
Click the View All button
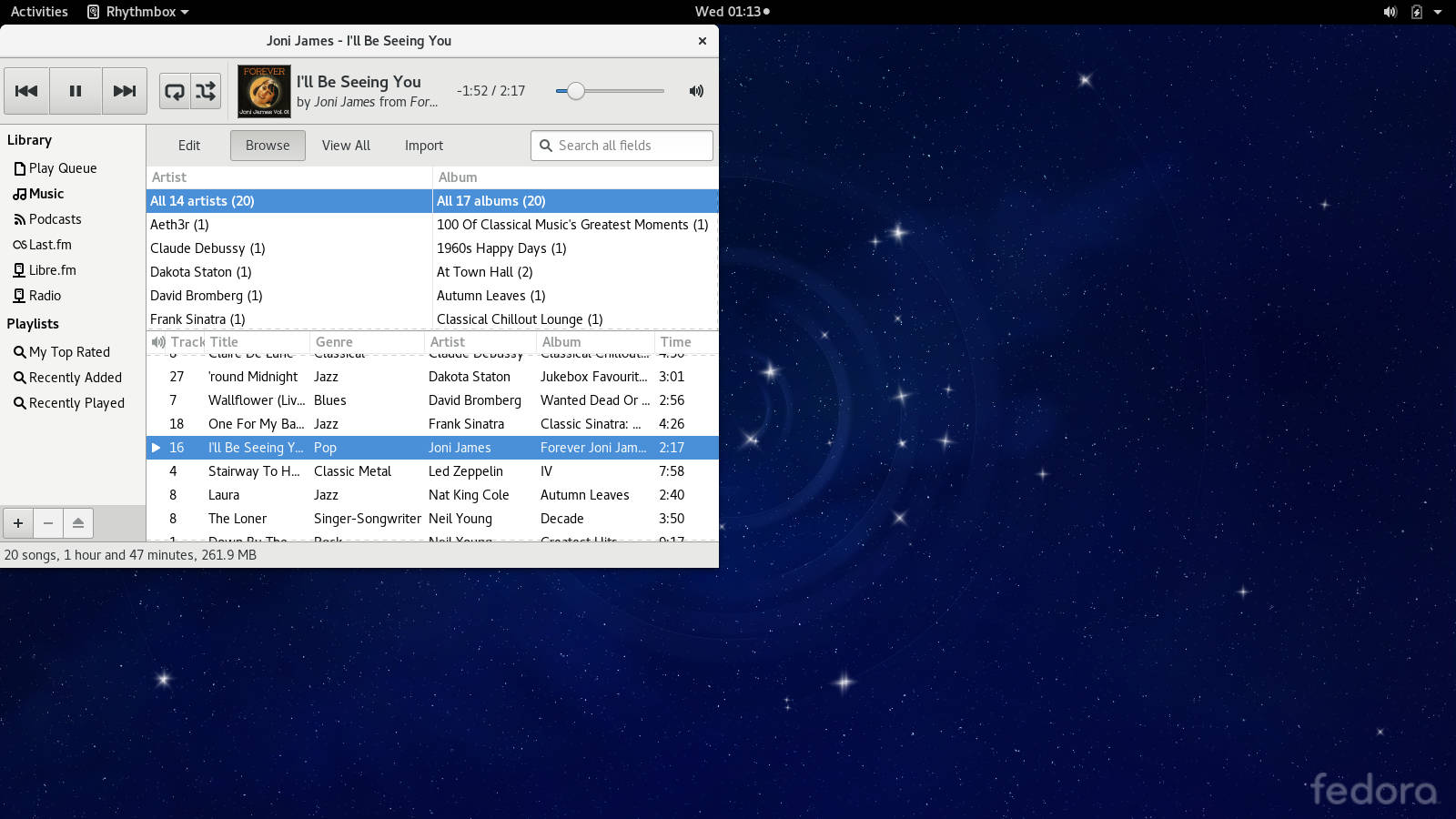pos(346,146)
